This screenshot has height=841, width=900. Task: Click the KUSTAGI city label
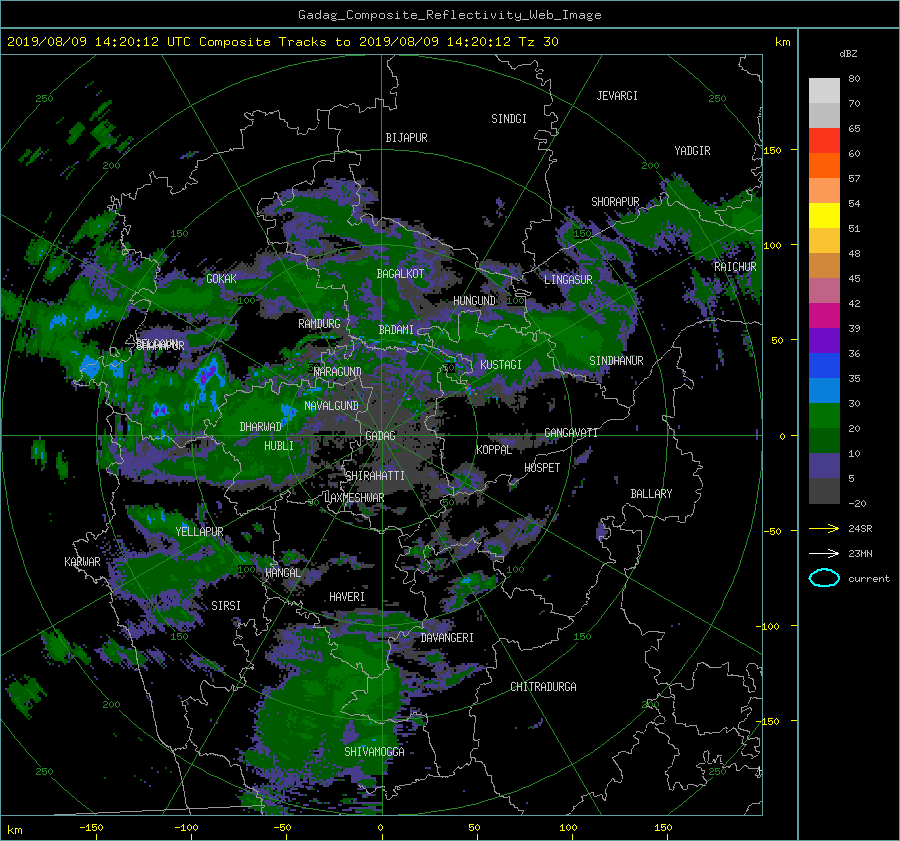coord(501,365)
